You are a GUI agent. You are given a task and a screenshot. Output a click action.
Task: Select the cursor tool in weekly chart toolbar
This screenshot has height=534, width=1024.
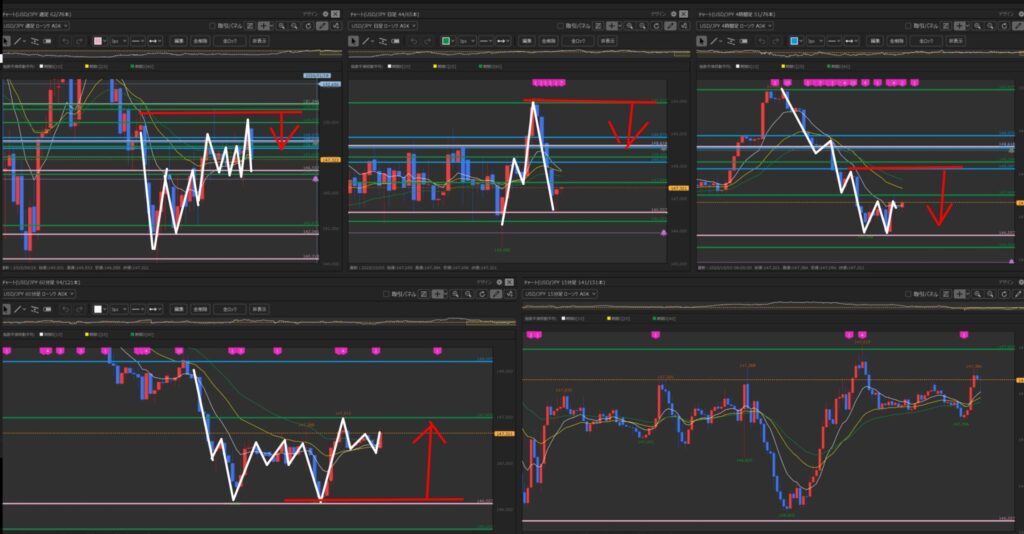click(6, 41)
